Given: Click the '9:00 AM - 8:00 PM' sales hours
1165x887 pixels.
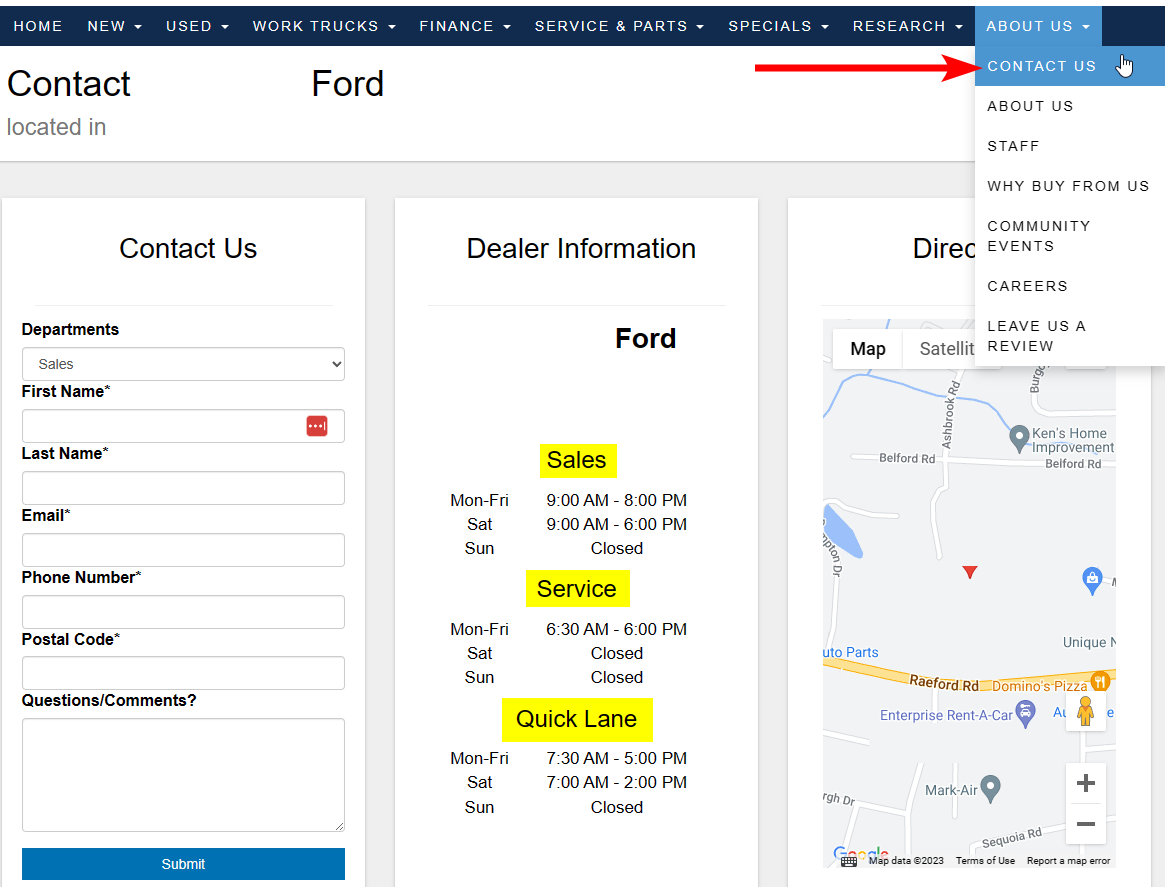Looking at the screenshot, I should click(x=616, y=501).
